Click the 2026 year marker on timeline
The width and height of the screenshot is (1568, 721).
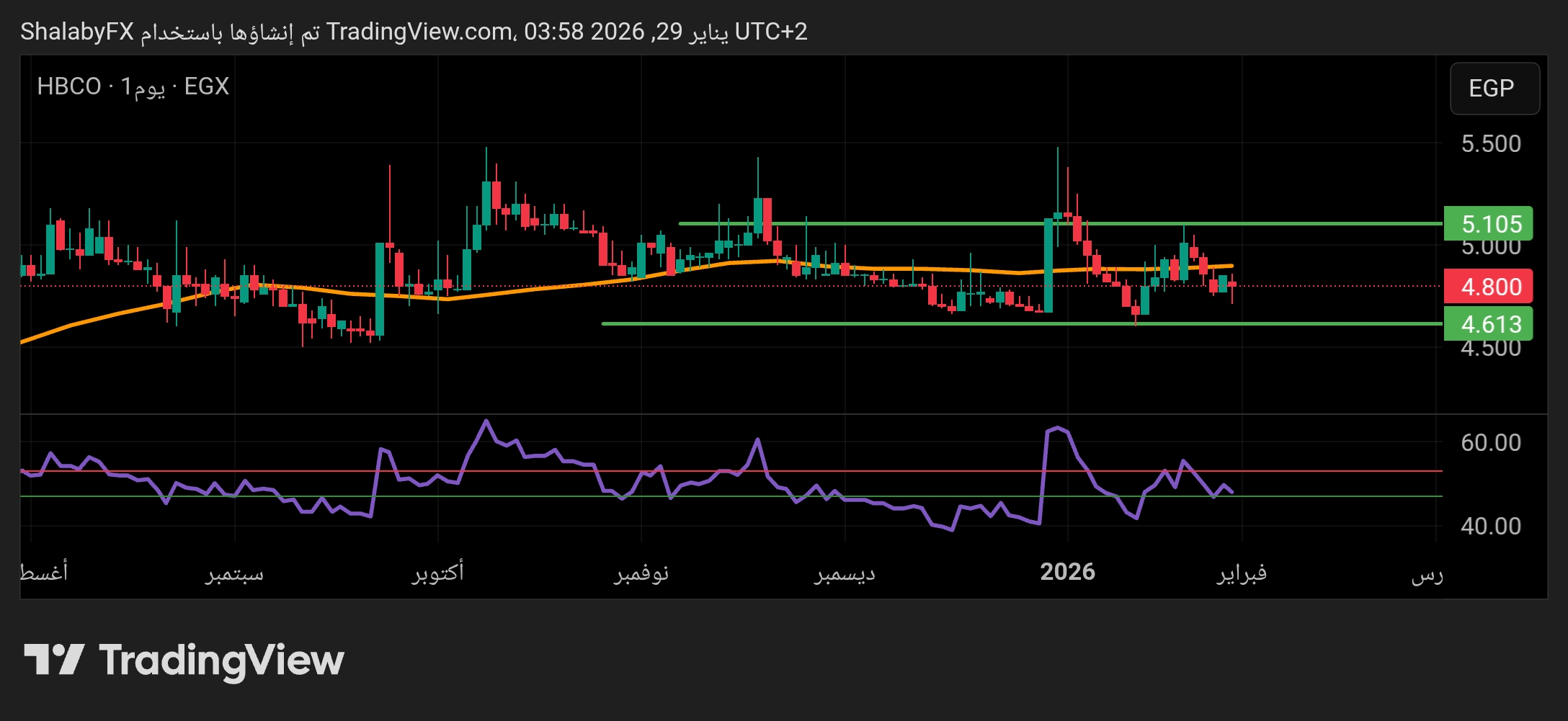pos(1067,572)
